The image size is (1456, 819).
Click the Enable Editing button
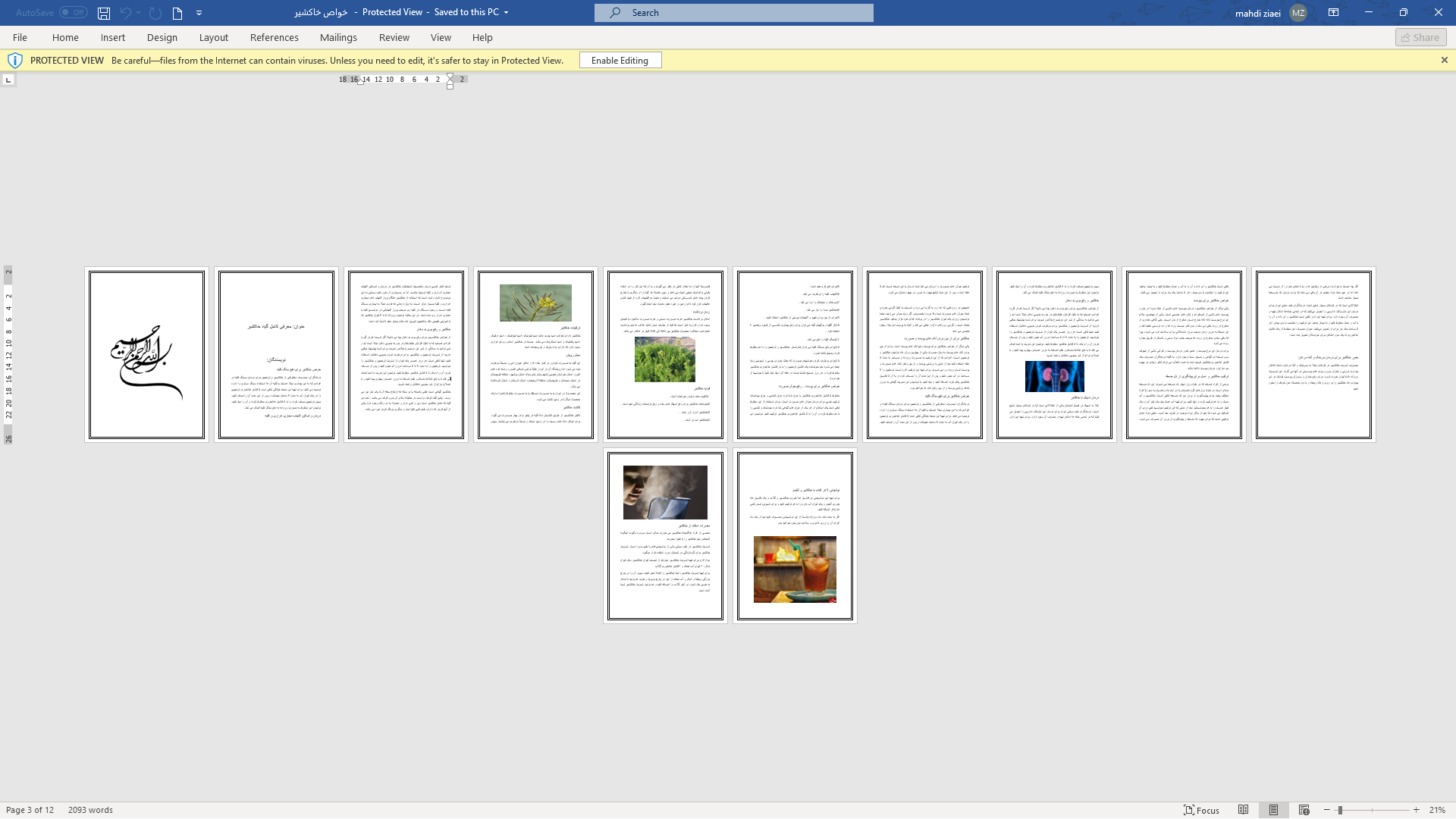(x=620, y=61)
